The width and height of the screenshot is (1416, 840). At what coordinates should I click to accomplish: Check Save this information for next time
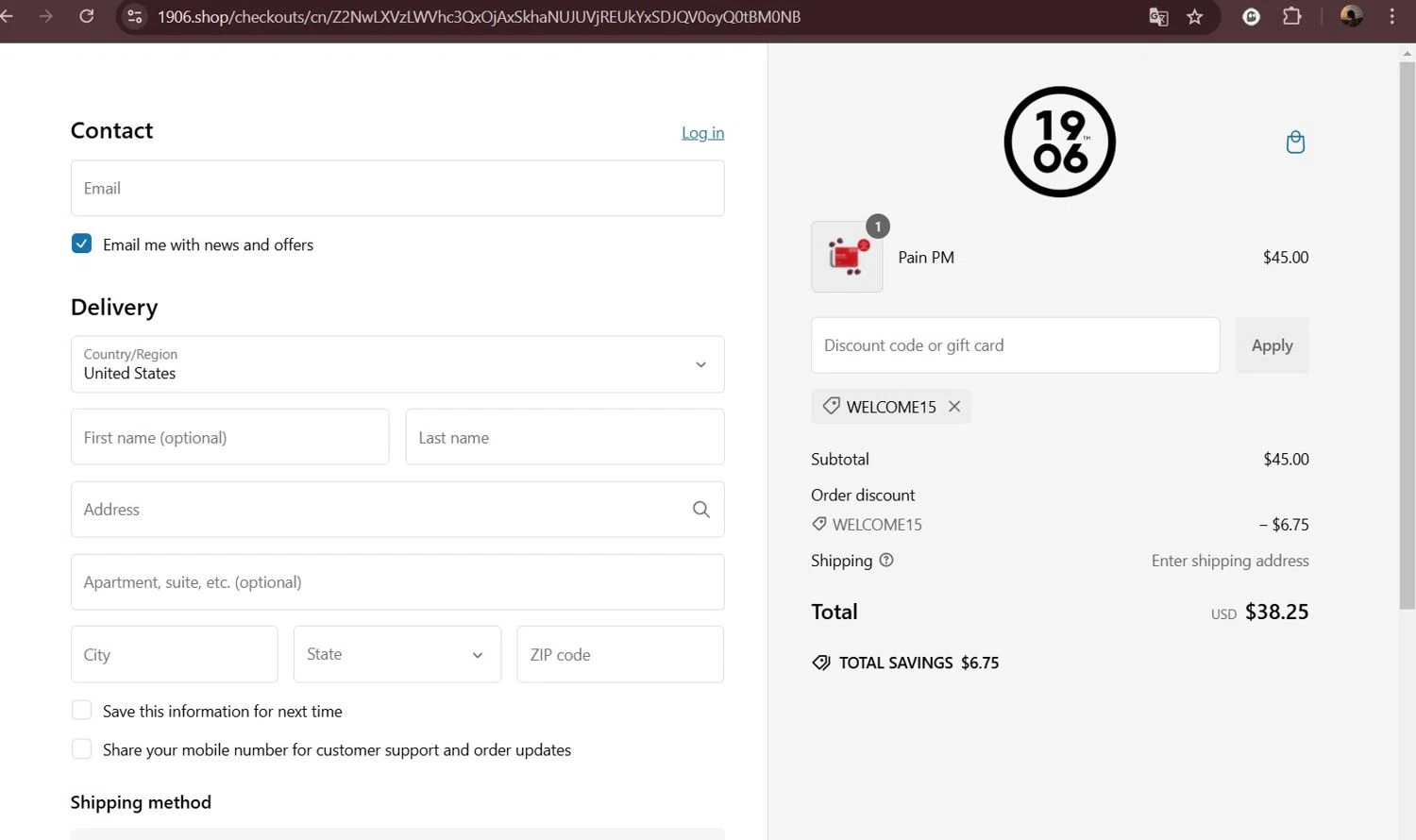pos(82,710)
